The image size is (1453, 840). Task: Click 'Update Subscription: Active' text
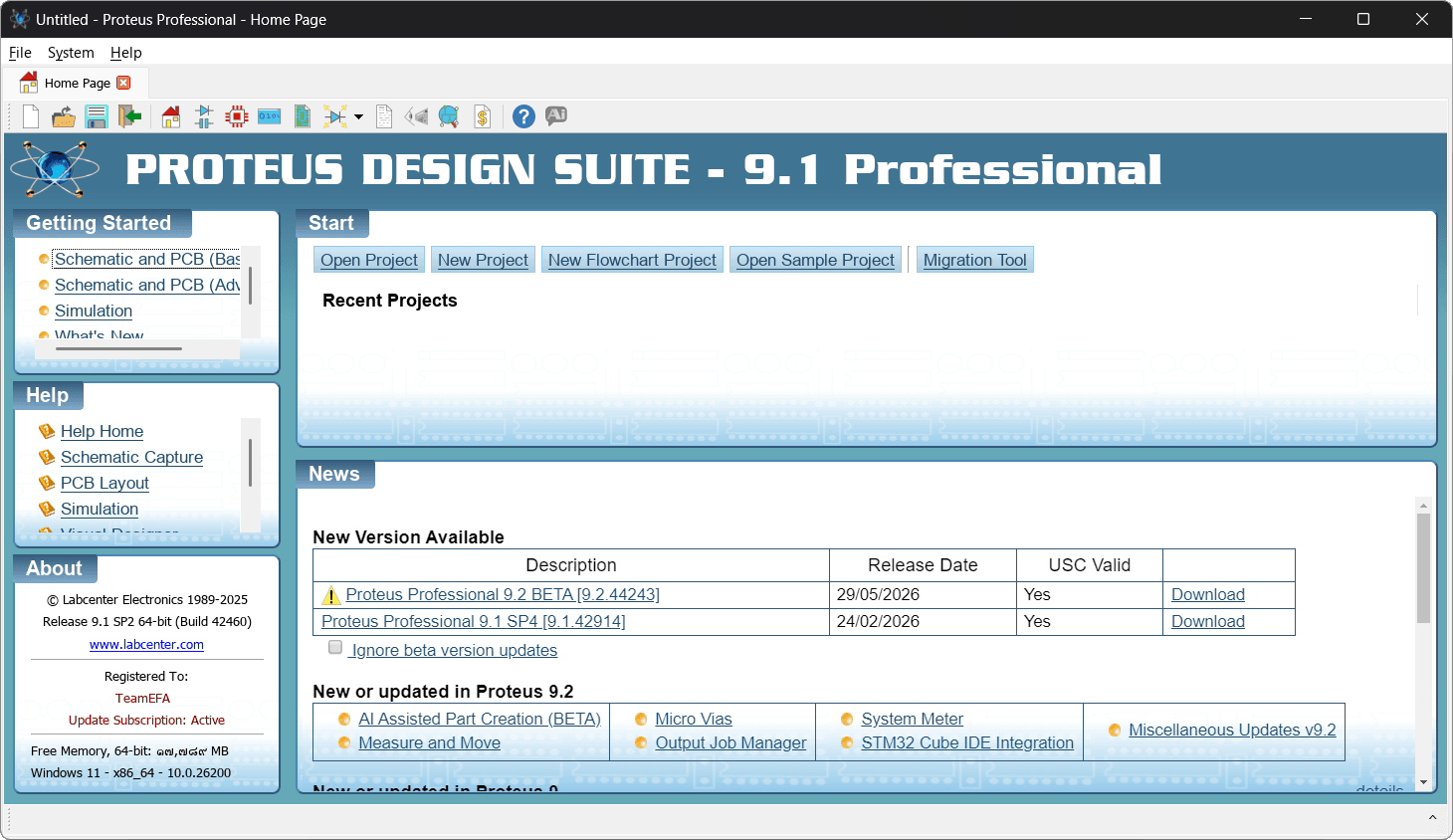point(146,721)
